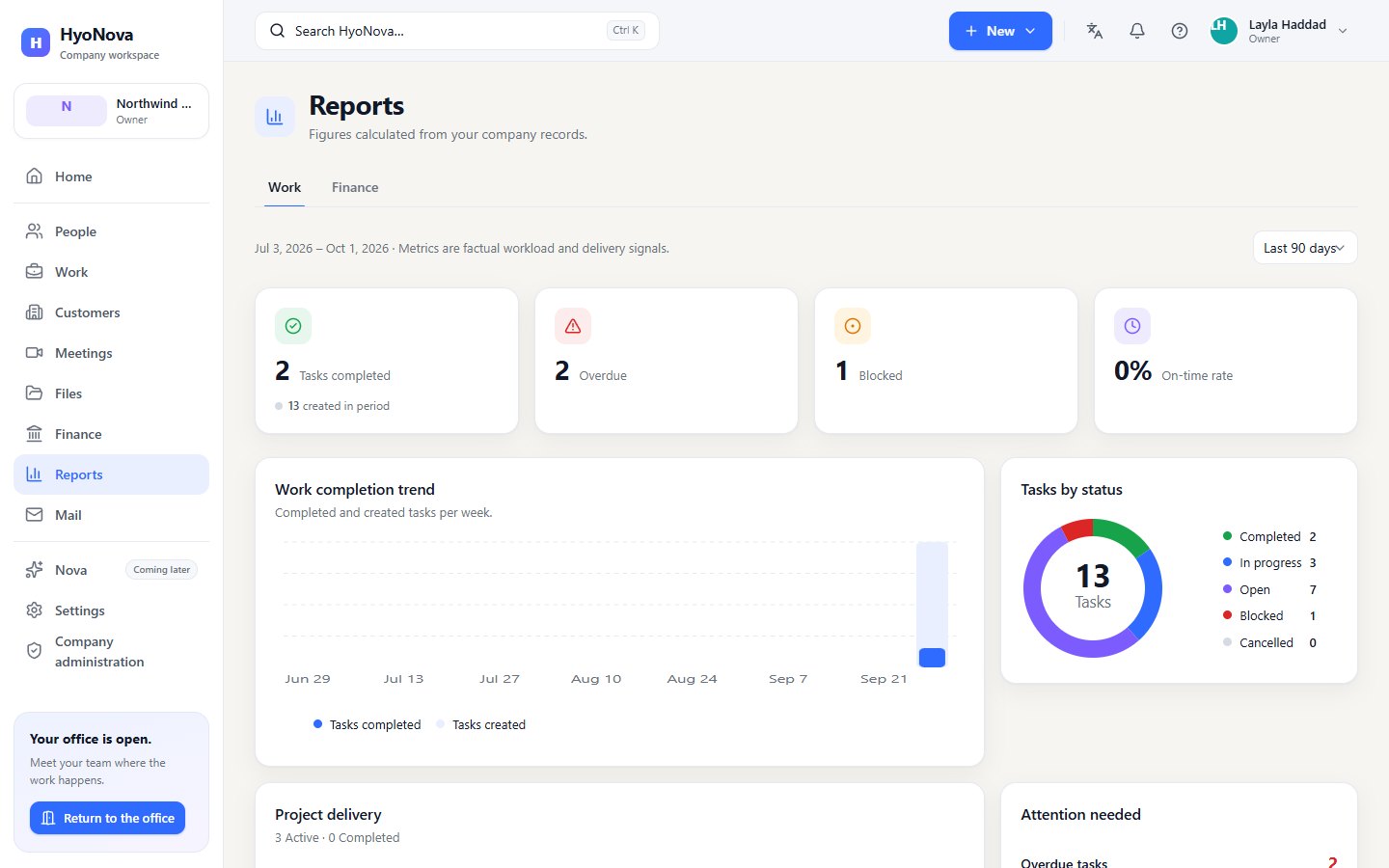
Task: Click the Company administration shield icon
Action: click(x=35, y=651)
